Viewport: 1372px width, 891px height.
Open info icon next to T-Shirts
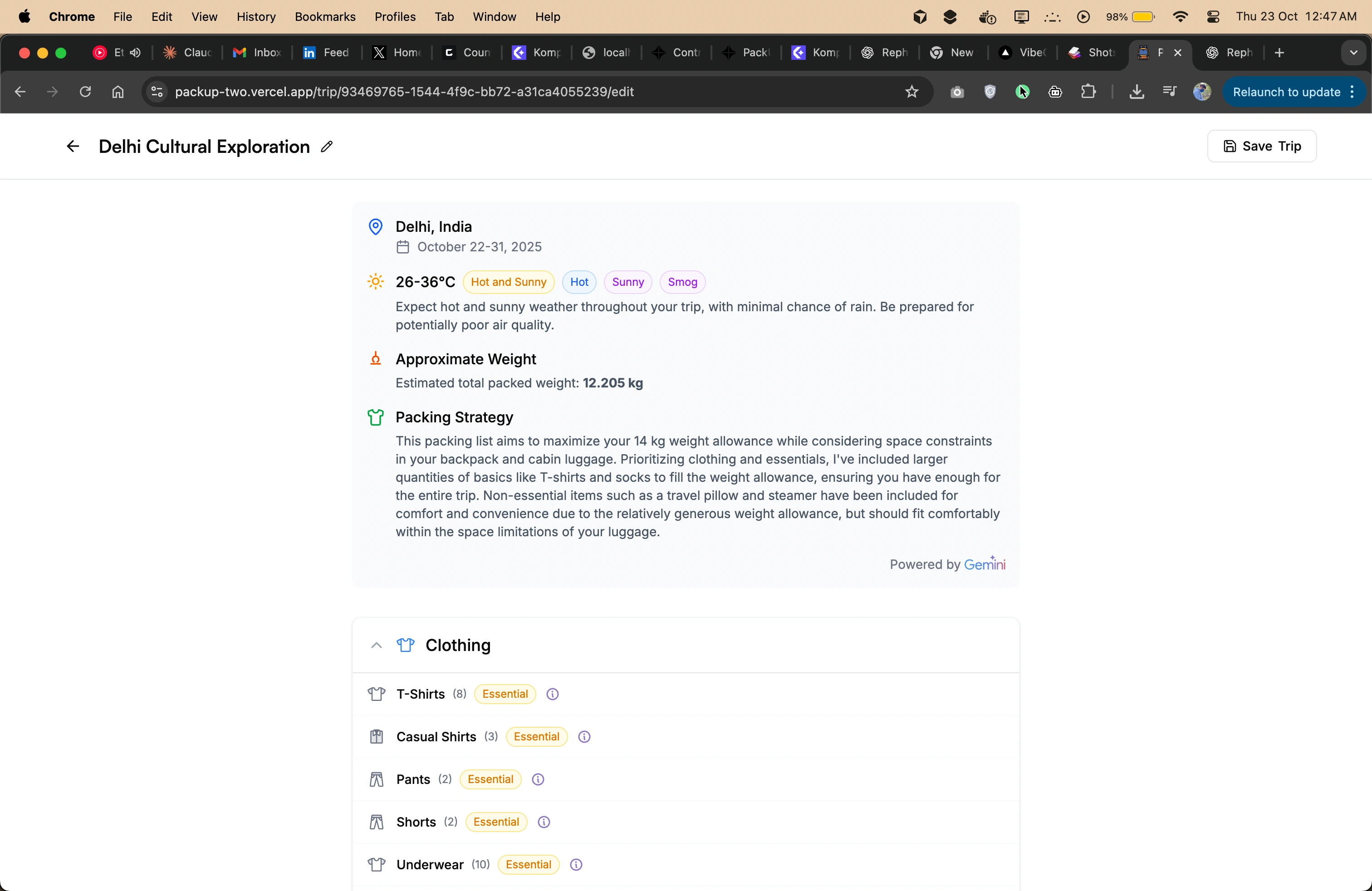coord(552,694)
